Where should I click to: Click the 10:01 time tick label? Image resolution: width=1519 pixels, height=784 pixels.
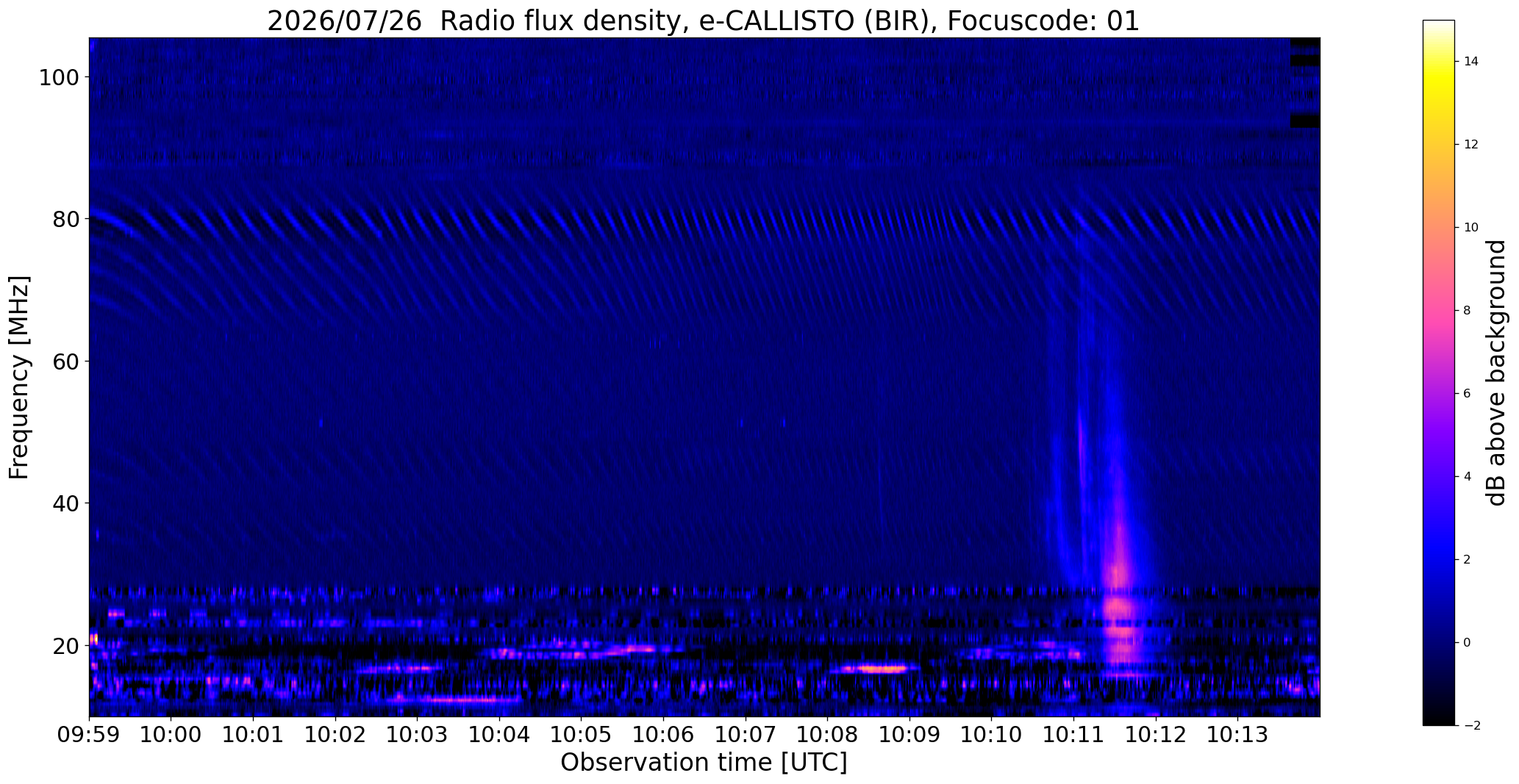click(x=254, y=734)
